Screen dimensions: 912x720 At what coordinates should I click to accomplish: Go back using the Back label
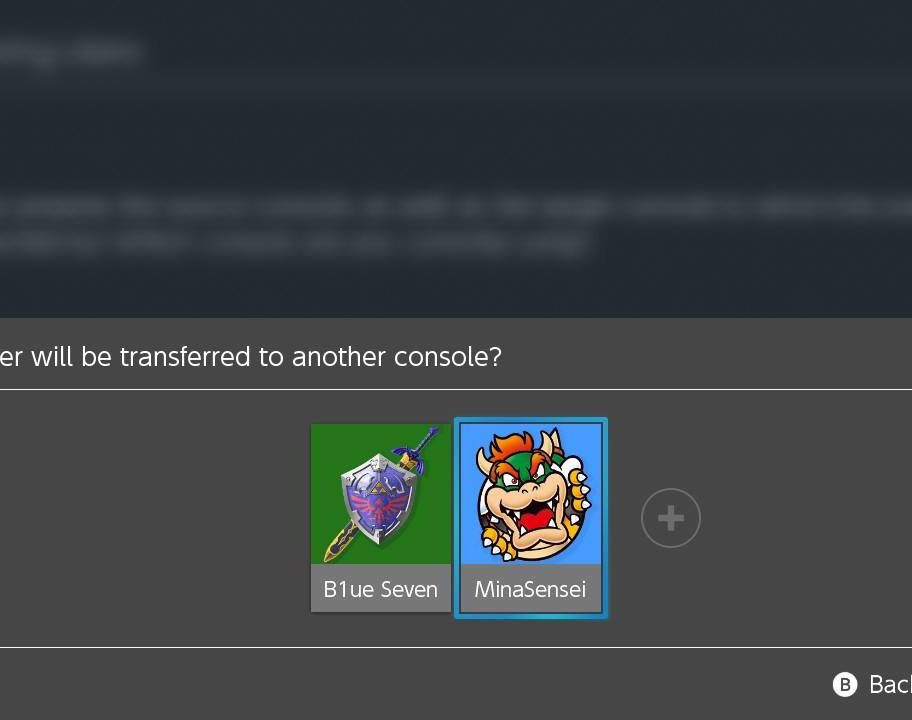(890, 685)
